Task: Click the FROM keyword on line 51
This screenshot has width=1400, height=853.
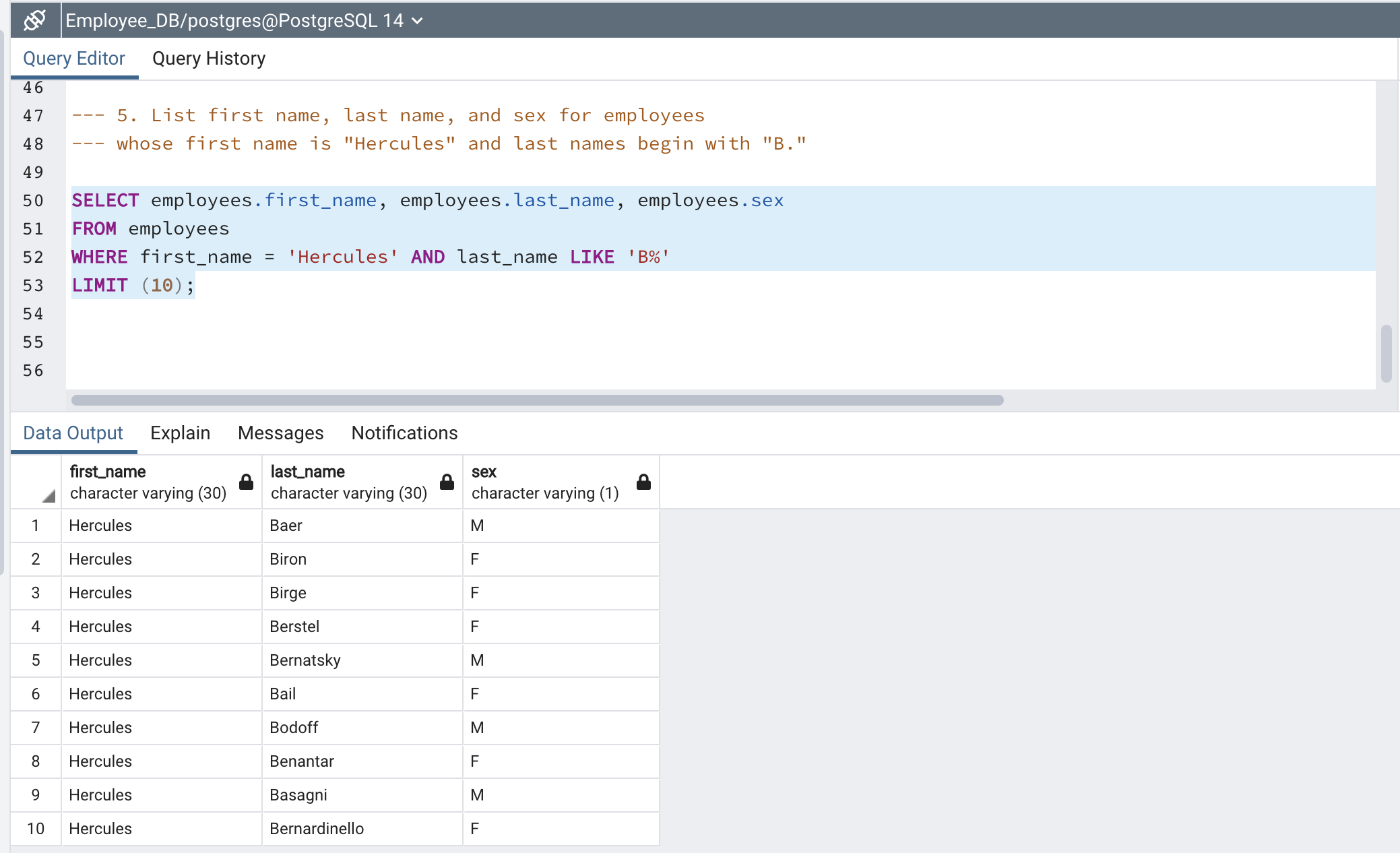Action: 94,229
